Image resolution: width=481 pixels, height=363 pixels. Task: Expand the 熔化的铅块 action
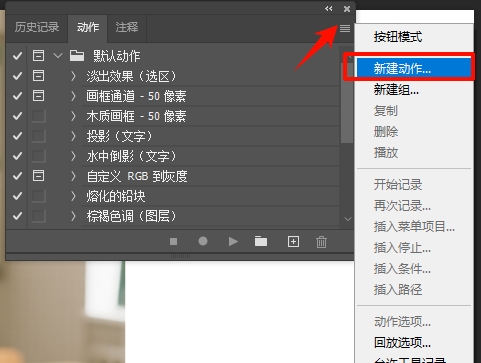tap(73, 196)
